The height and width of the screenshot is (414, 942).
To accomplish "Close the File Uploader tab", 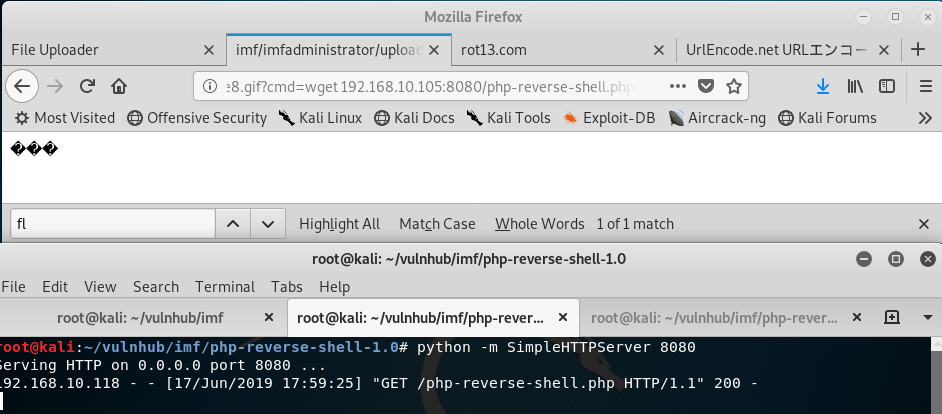I will [208, 50].
